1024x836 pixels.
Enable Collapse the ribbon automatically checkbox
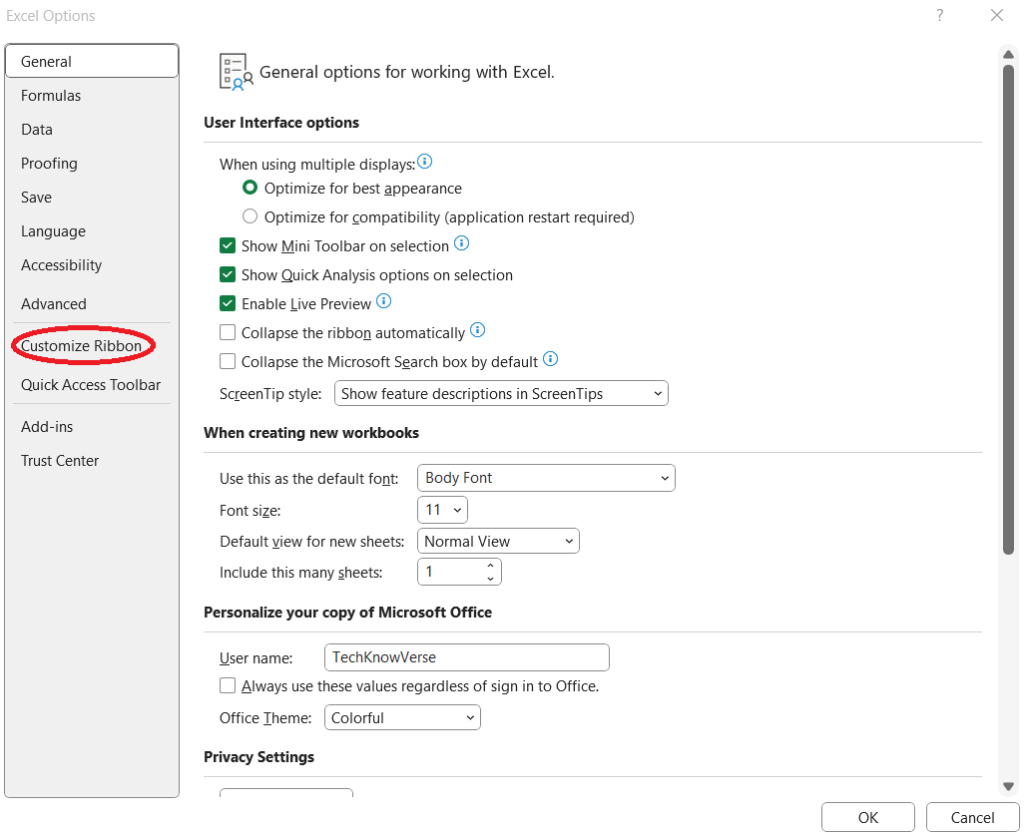(228, 332)
